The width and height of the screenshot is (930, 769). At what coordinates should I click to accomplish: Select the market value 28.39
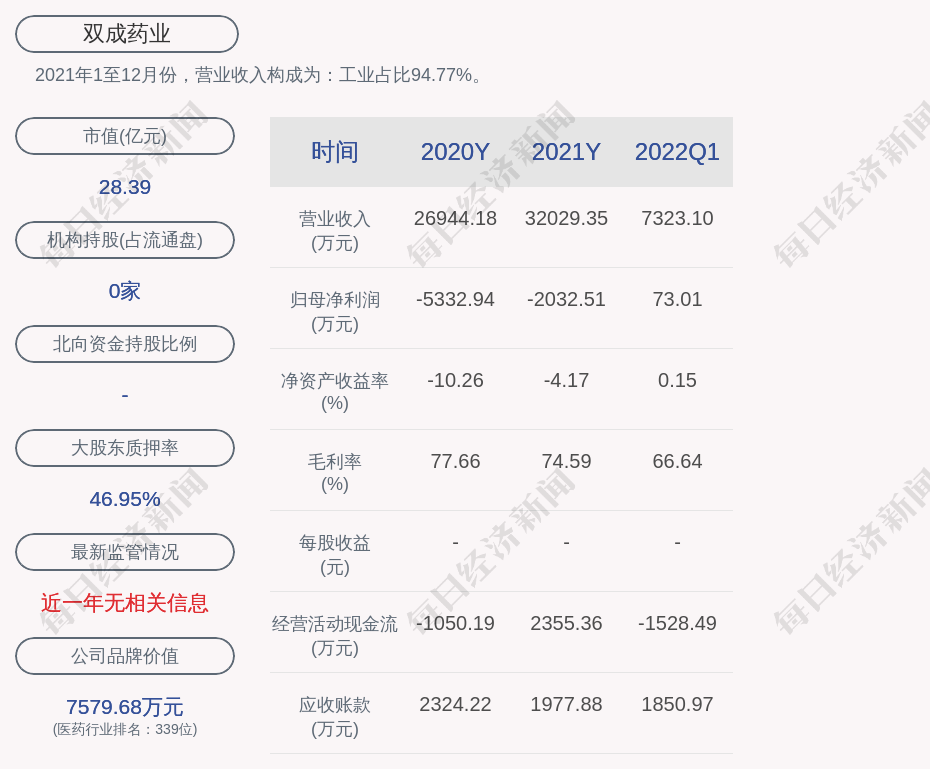tap(125, 187)
